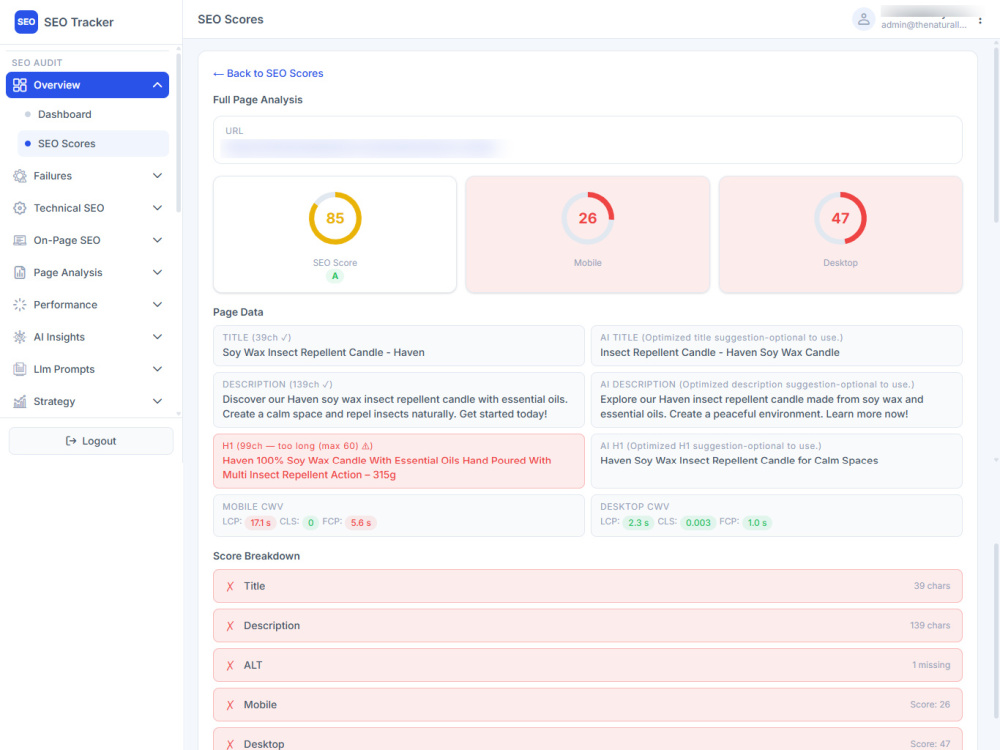Viewport: 1000px width, 750px height.
Task: Open the three-dot account menu
Action: pos(980,20)
